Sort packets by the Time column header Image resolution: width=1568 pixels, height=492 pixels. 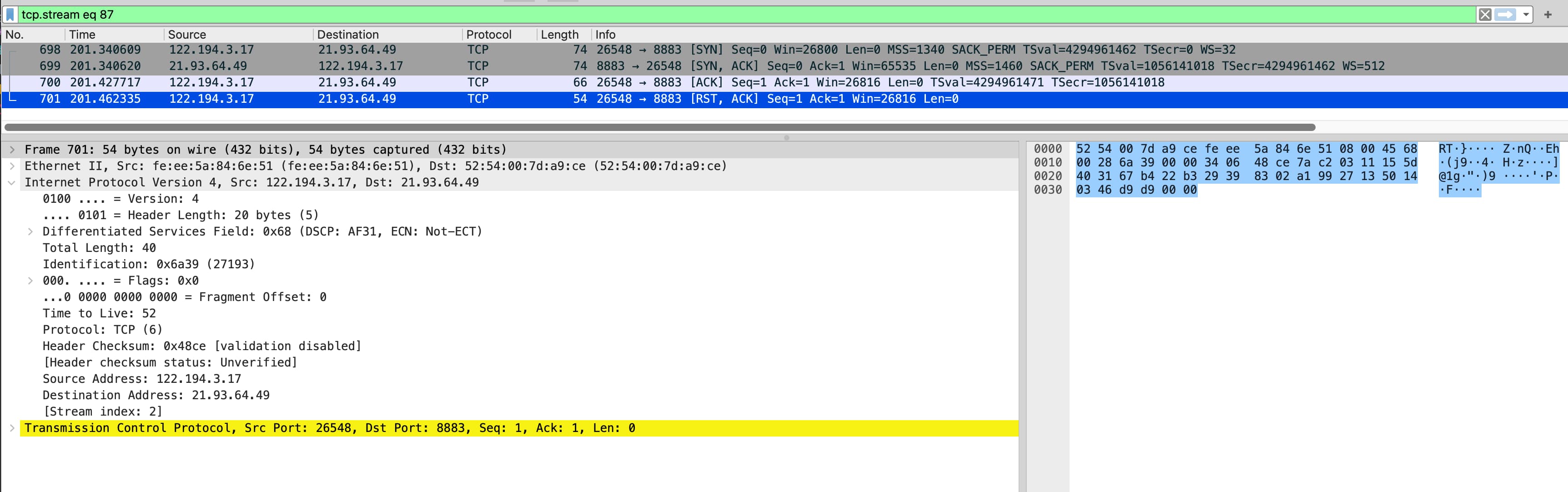click(x=82, y=35)
